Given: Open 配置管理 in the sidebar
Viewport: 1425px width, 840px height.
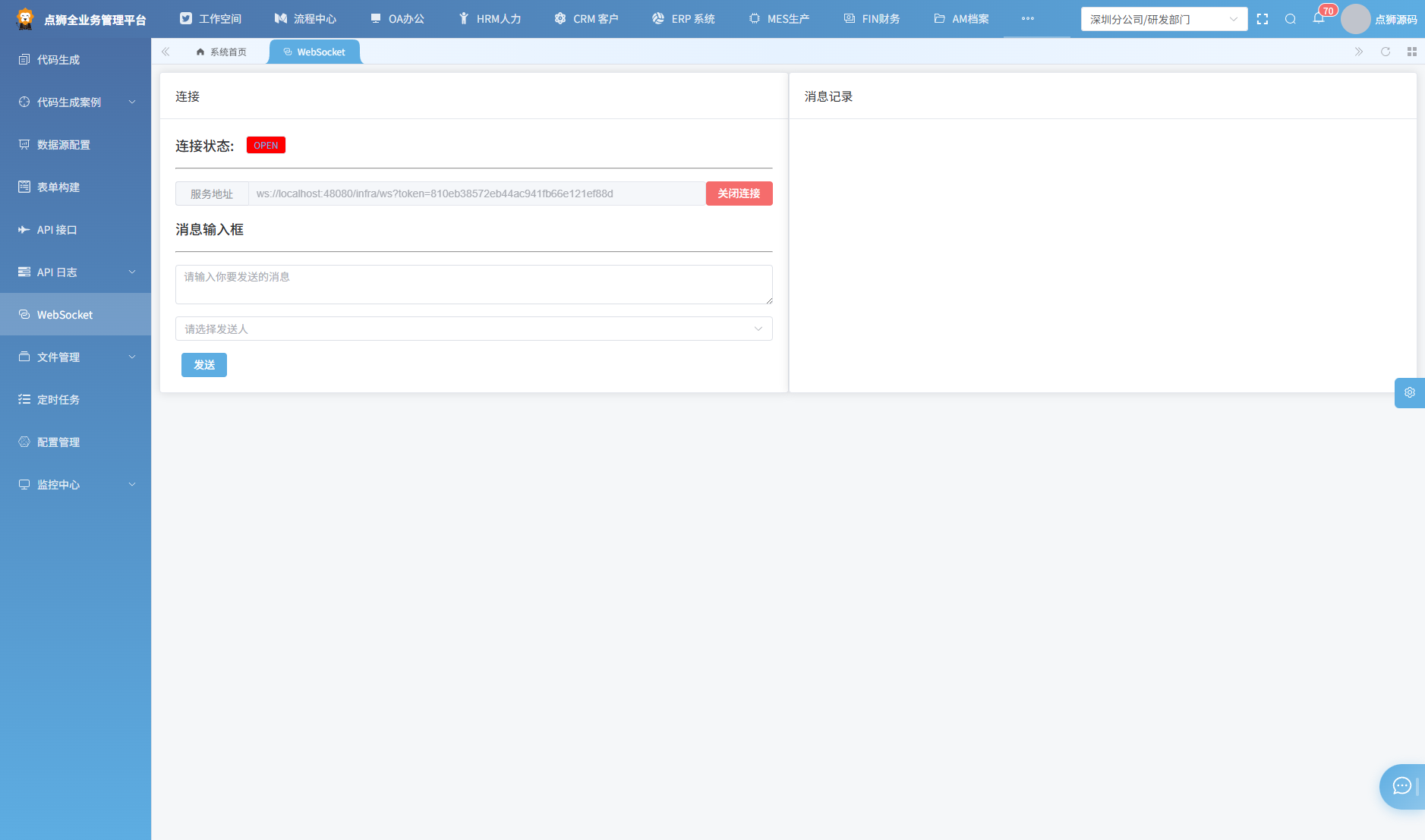Looking at the screenshot, I should tap(75, 442).
